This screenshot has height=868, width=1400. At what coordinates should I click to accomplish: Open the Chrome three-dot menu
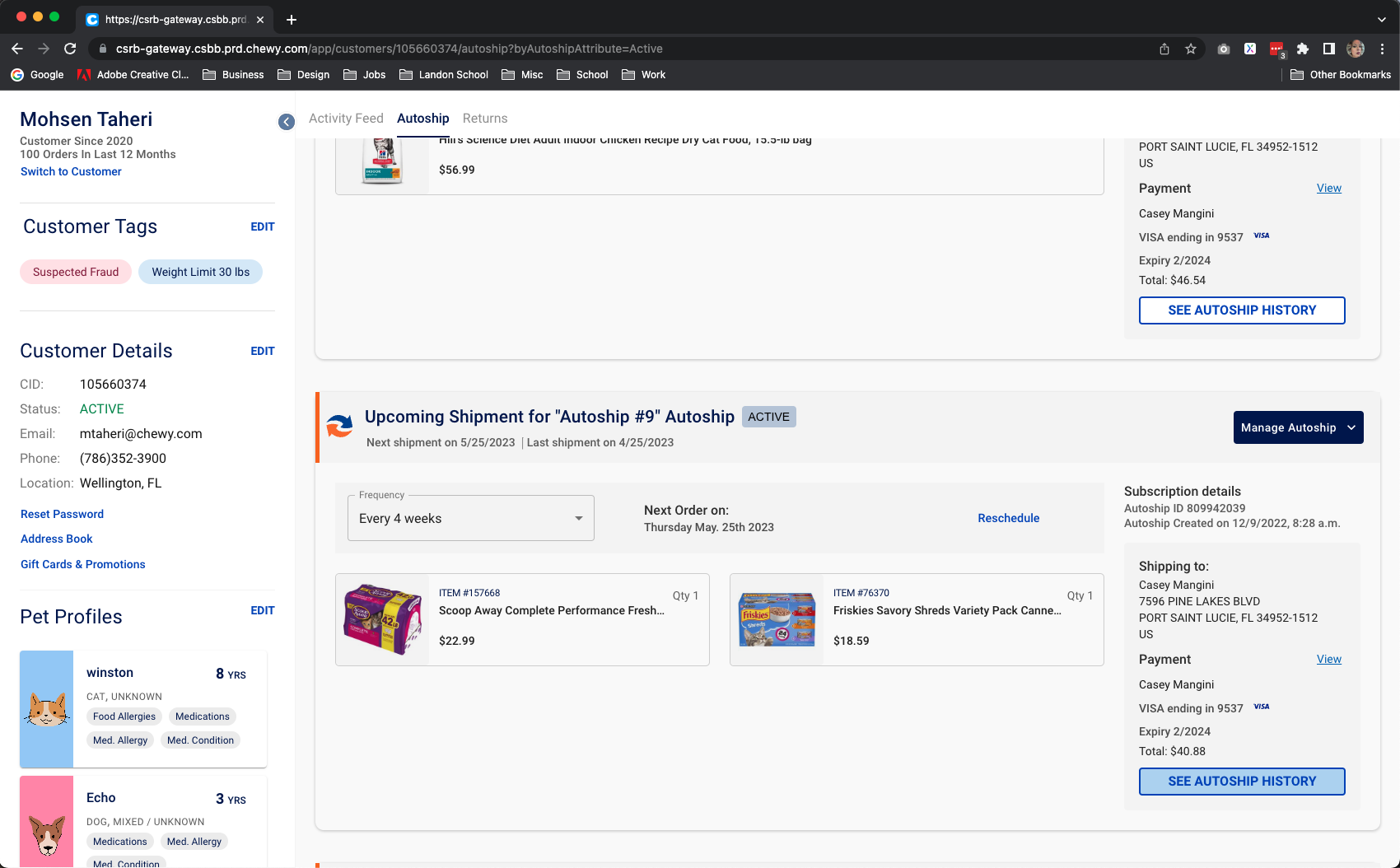tap(1383, 49)
